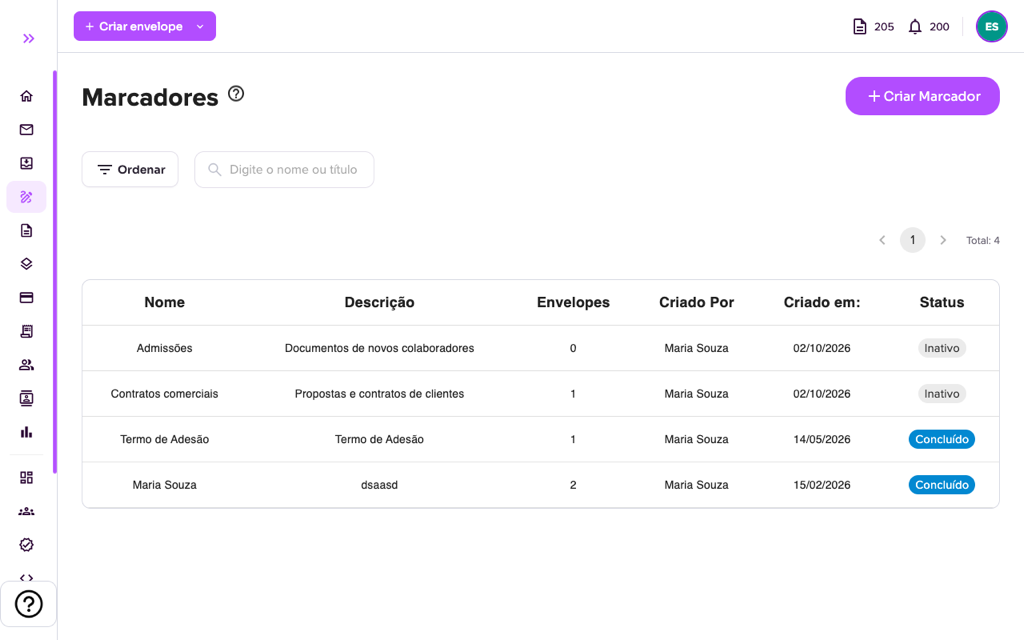Click the Nome column header
This screenshot has width=1024, height=640.
pos(165,302)
